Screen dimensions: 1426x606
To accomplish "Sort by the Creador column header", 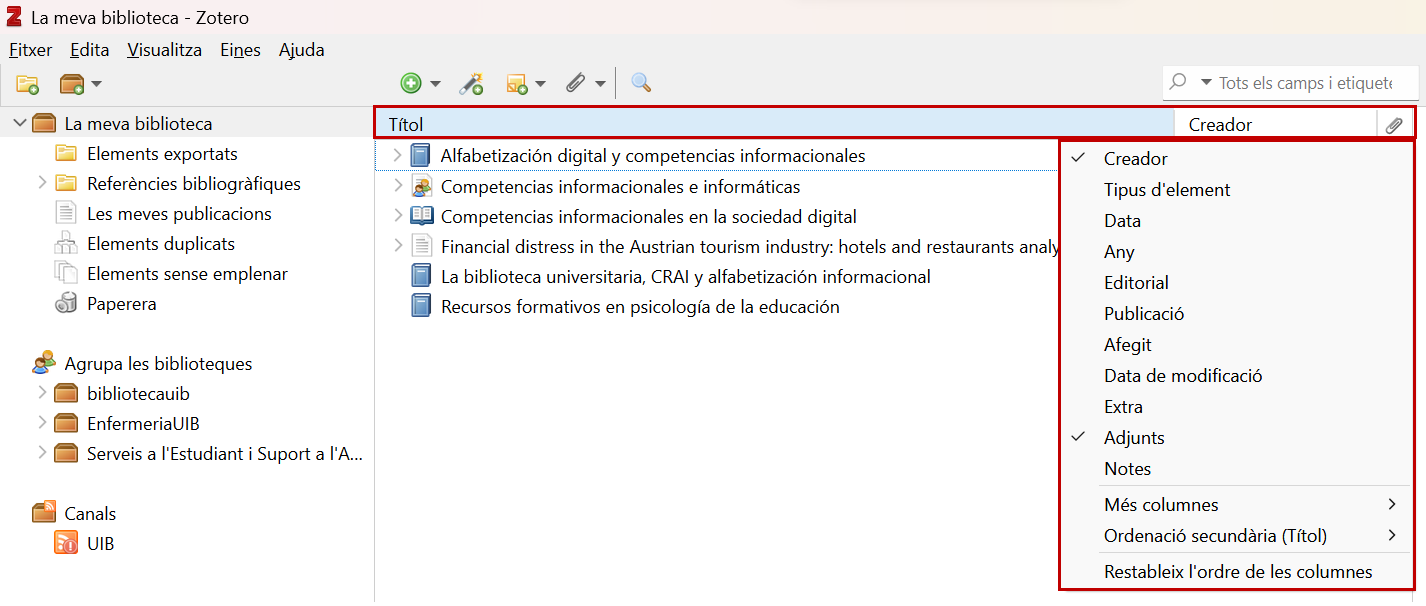I will pos(1276,125).
